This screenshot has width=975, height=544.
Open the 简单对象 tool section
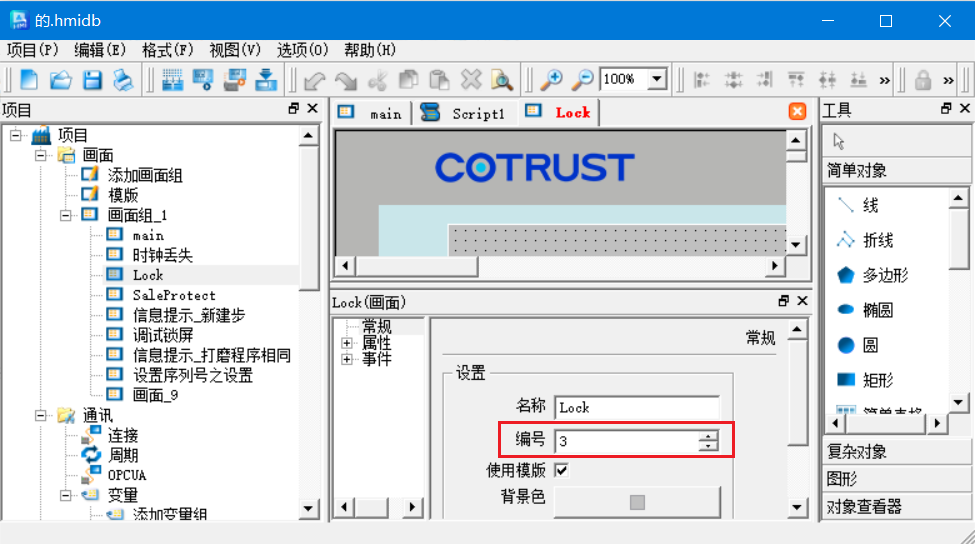(895, 170)
